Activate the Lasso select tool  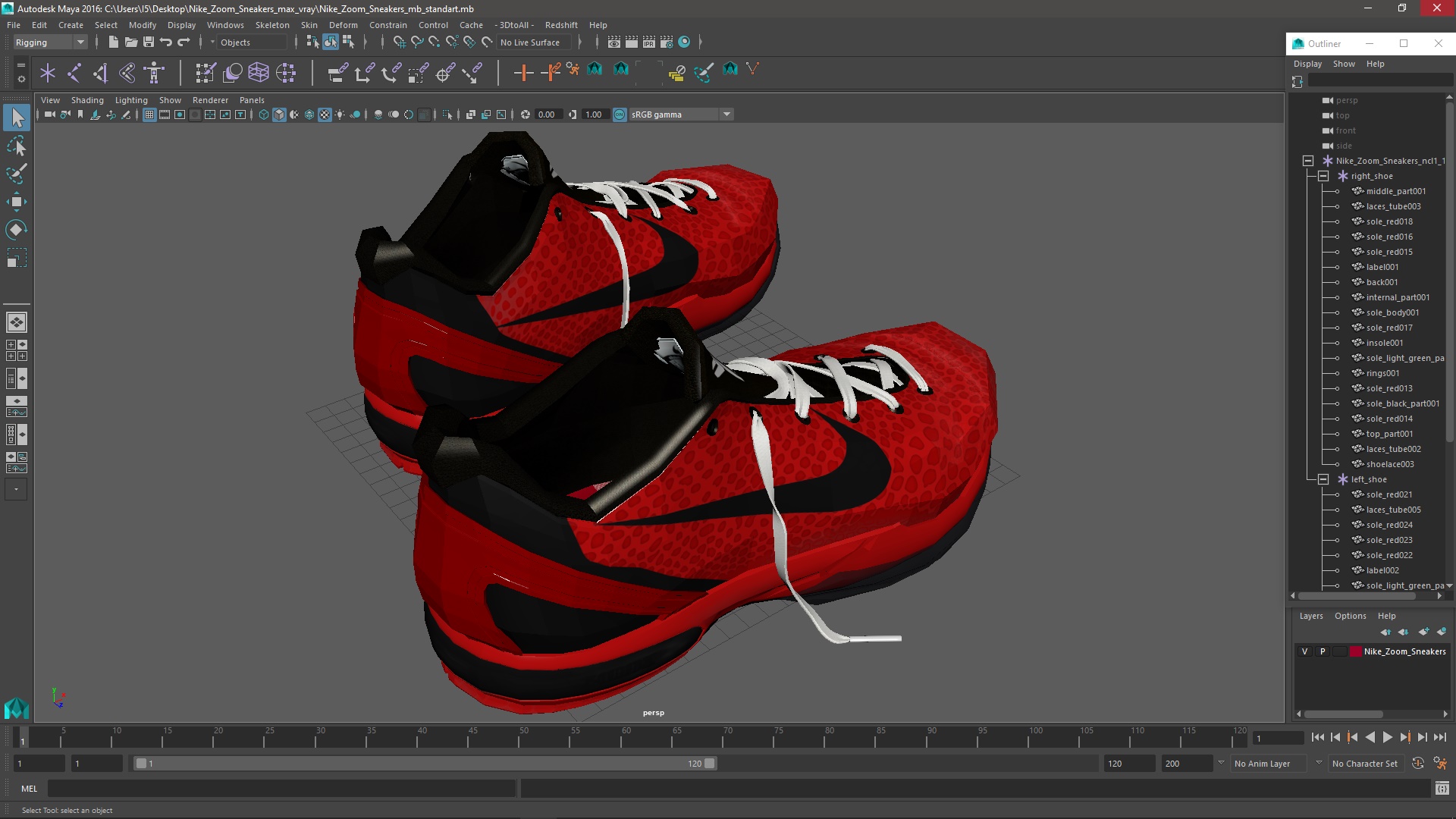(17, 146)
